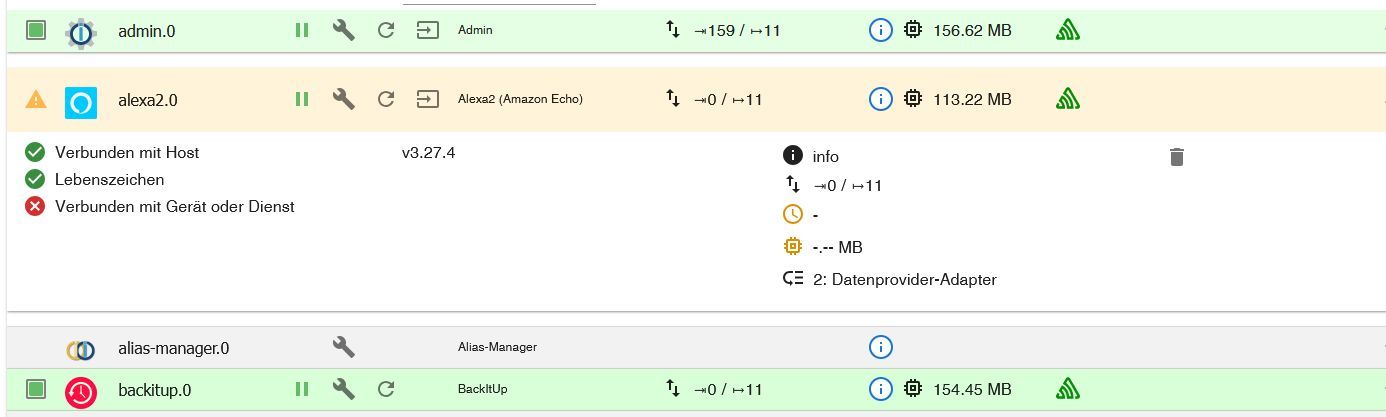The width and height of the screenshot is (1386, 417).
Task: Restart the admin.0 instance
Action: click(386, 31)
